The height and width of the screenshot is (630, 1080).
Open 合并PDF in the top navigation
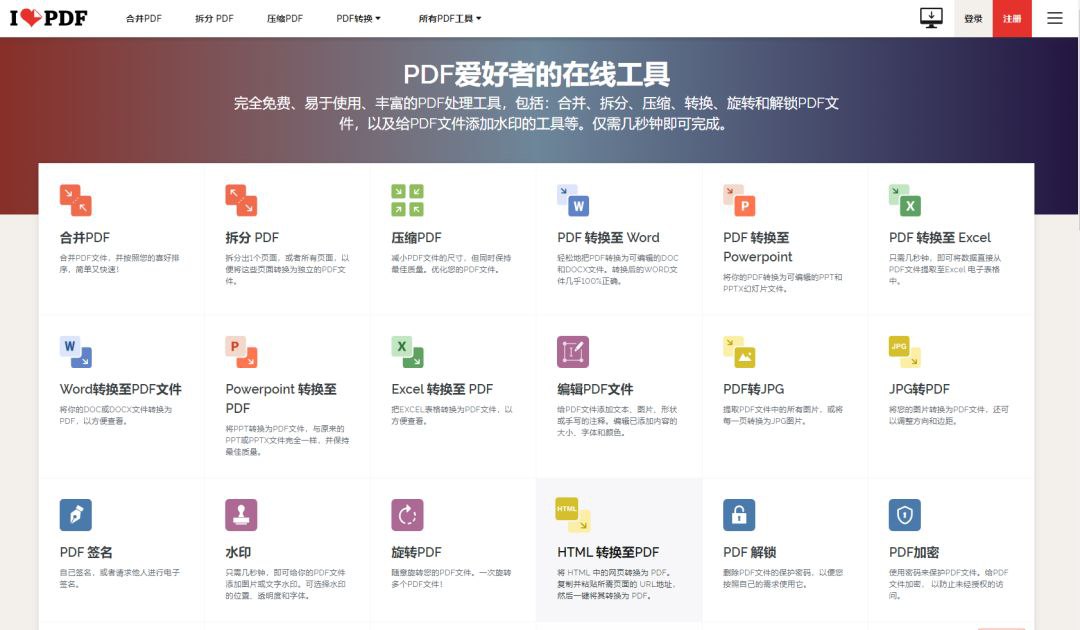[143, 19]
